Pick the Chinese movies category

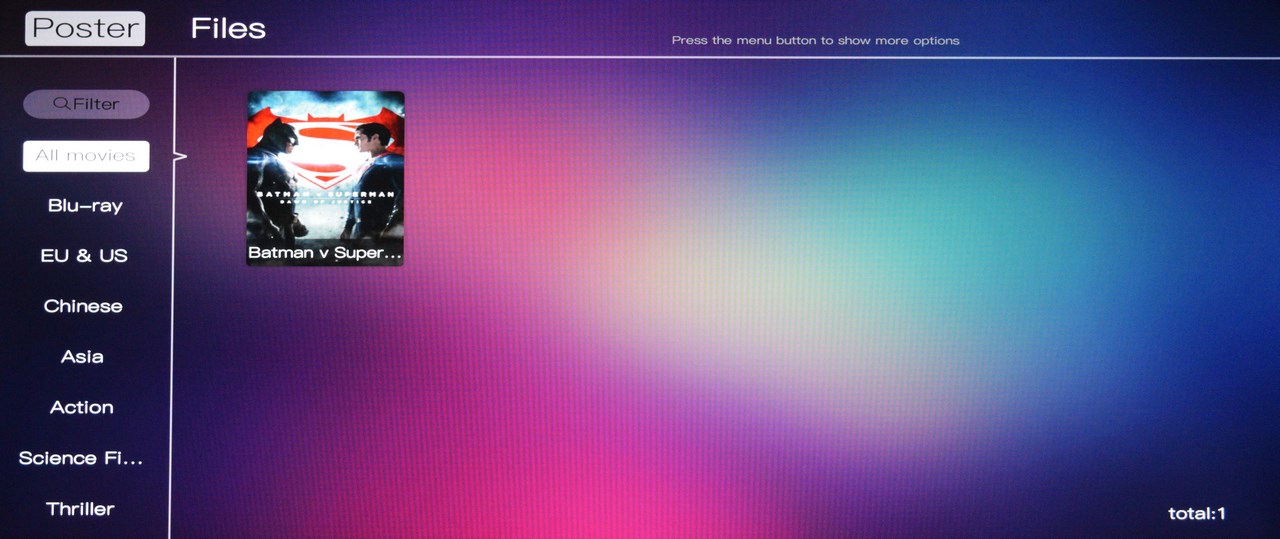pos(83,307)
